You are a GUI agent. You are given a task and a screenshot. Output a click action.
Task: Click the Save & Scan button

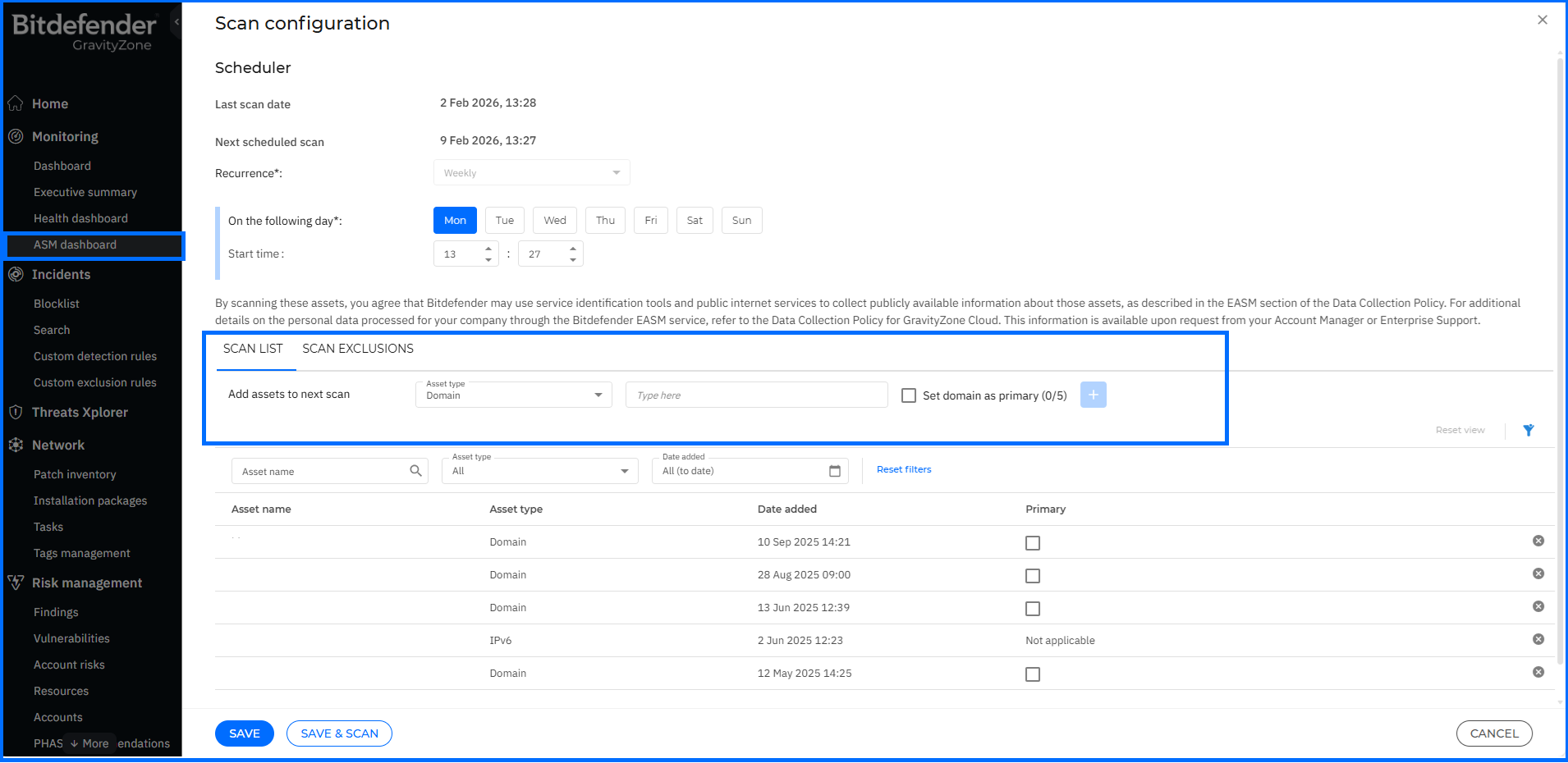tap(339, 733)
